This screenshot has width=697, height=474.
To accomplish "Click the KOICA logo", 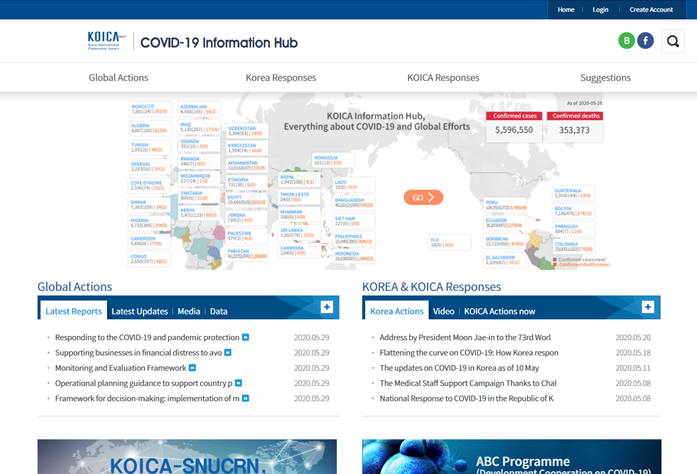I will (x=107, y=42).
